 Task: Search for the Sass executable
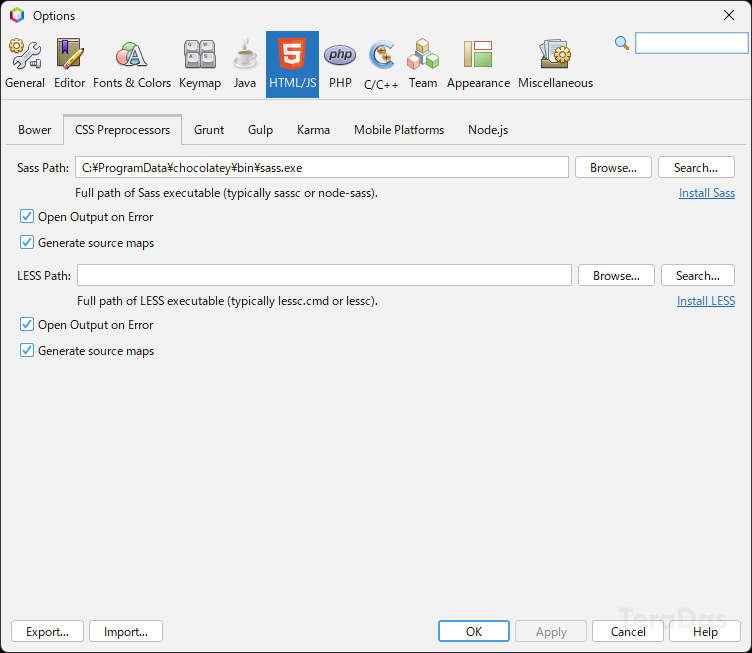tap(696, 167)
